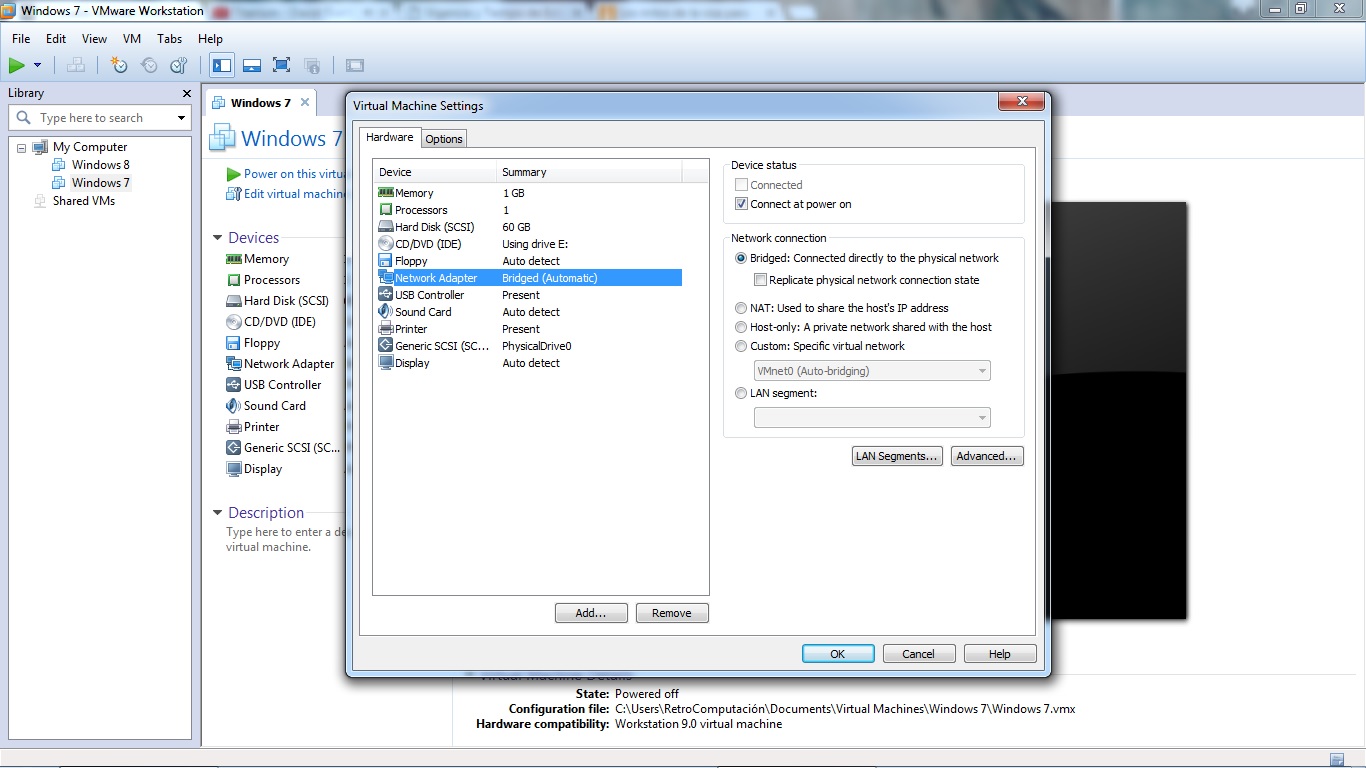The width and height of the screenshot is (1366, 768).
Task: Open the Library search filter dropdown arrow
Action: click(x=181, y=118)
